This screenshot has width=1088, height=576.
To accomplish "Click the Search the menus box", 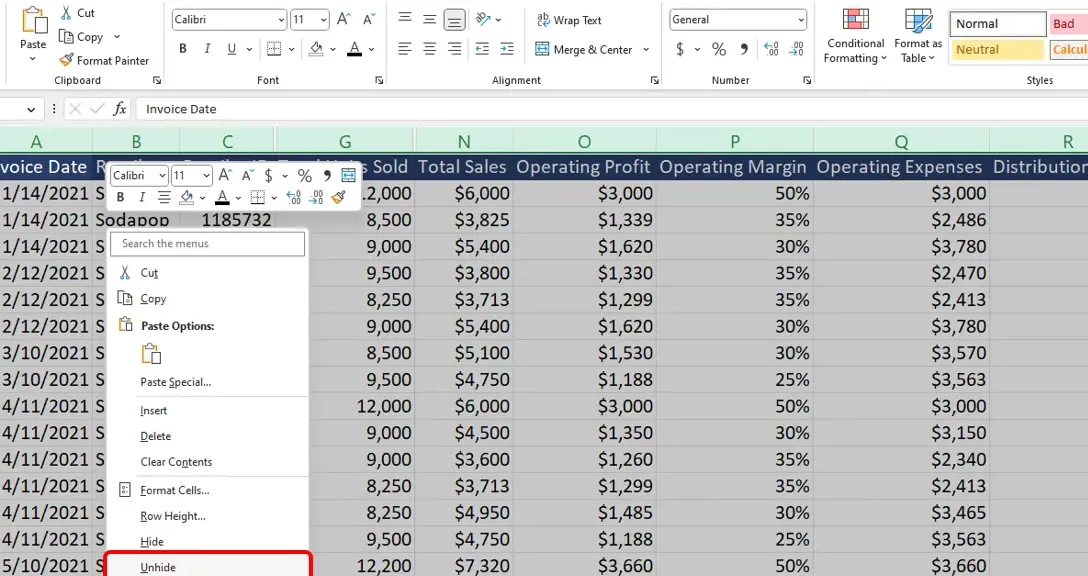I will [207, 243].
